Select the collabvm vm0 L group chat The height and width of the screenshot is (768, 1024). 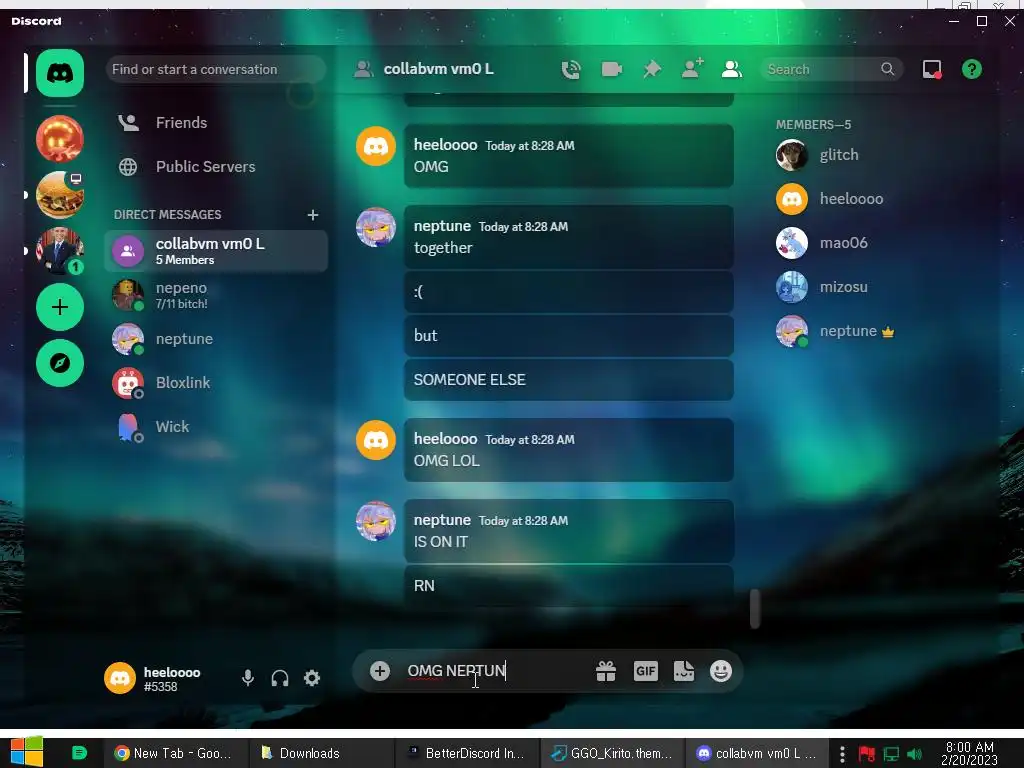[216, 251]
